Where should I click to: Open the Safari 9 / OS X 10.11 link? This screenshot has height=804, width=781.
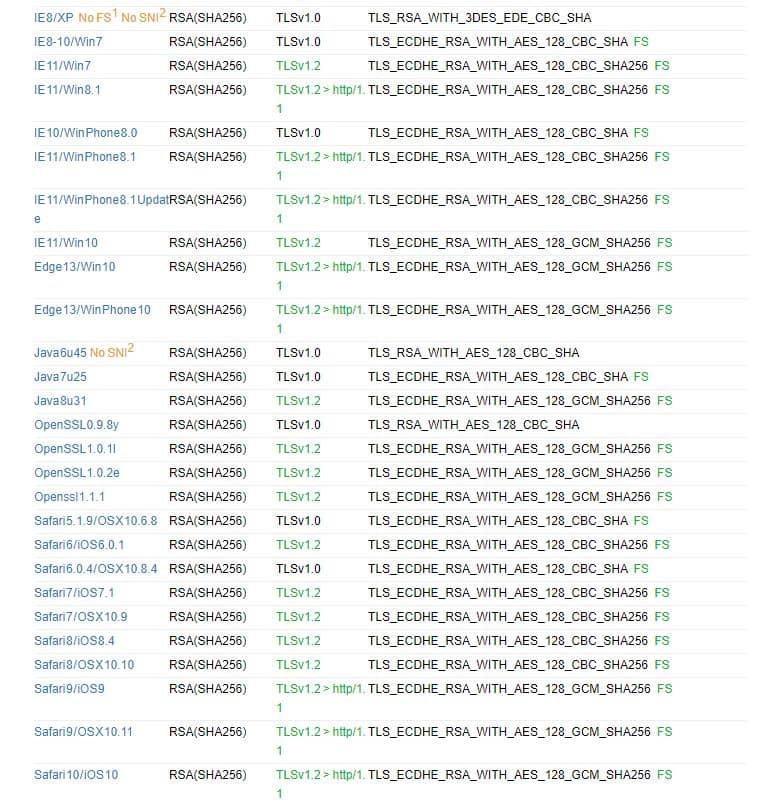[83, 732]
